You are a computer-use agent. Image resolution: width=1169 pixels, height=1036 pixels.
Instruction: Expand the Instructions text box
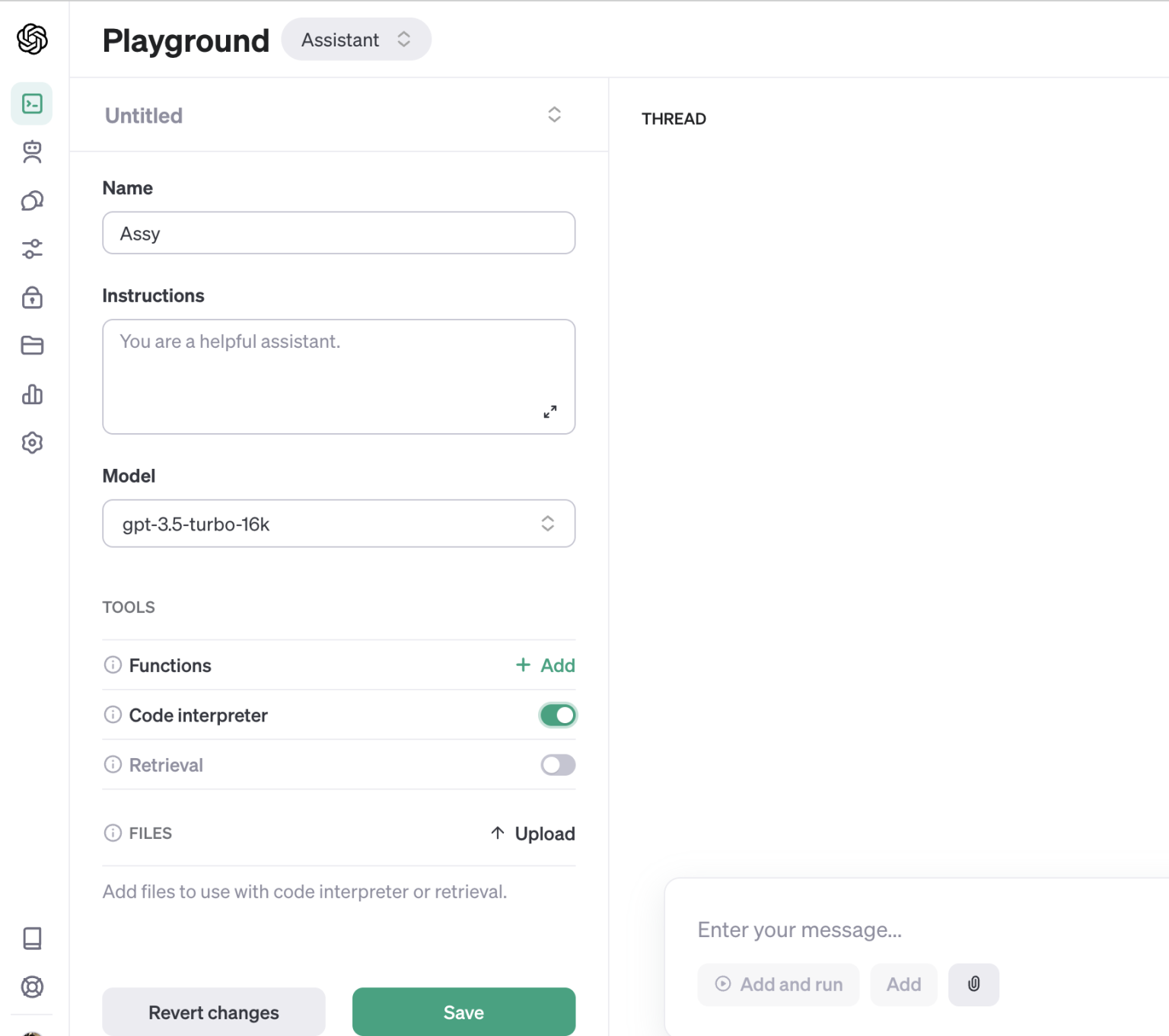pyautogui.click(x=549, y=412)
